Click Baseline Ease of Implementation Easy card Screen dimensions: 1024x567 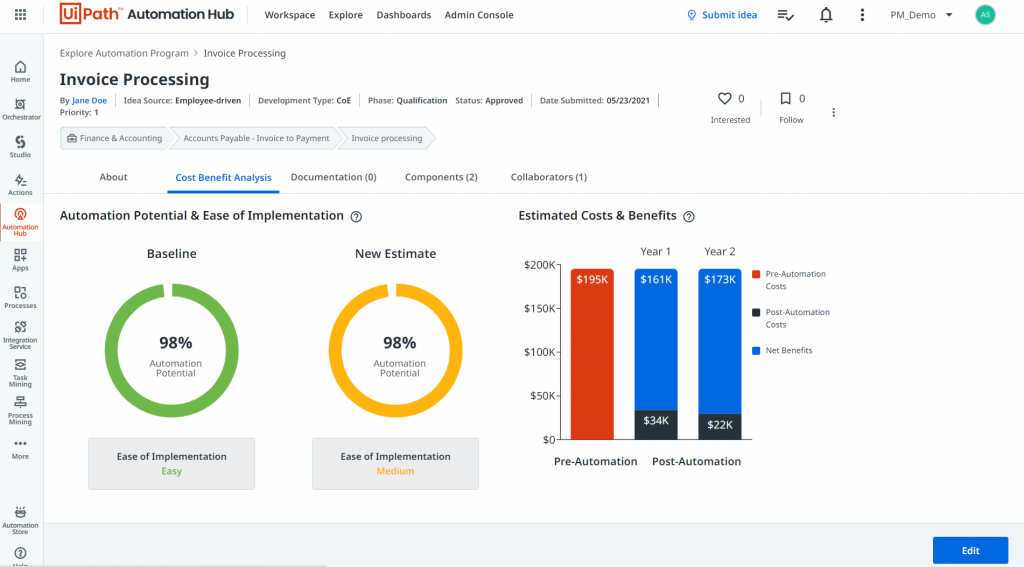click(x=172, y=464)
